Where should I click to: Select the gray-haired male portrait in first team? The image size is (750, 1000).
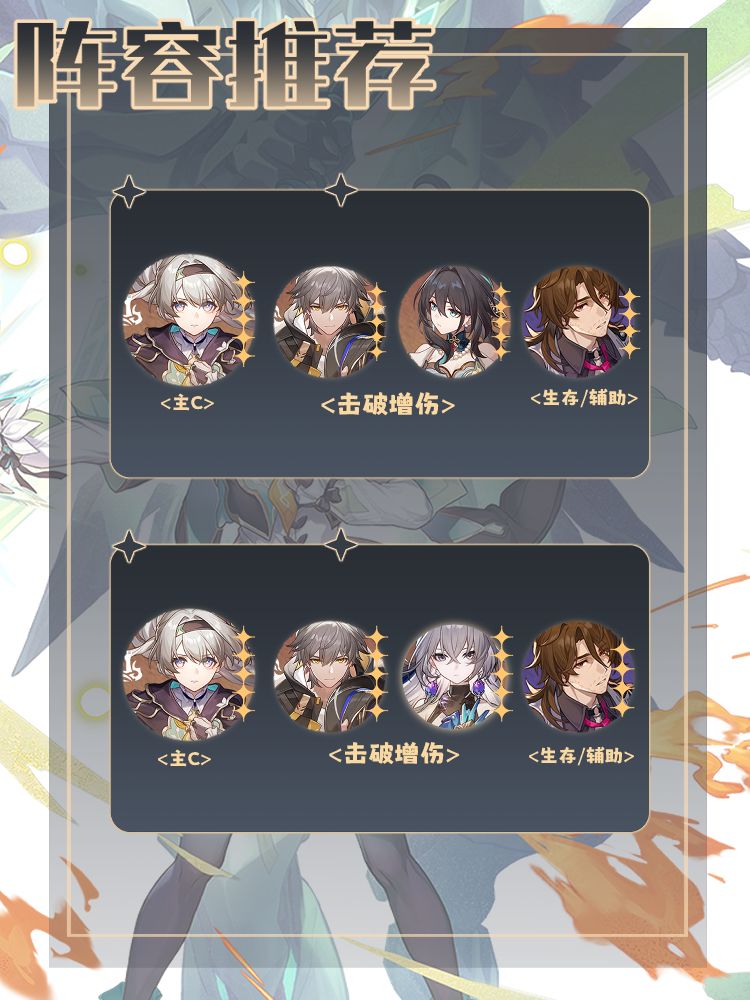point(329,322)
